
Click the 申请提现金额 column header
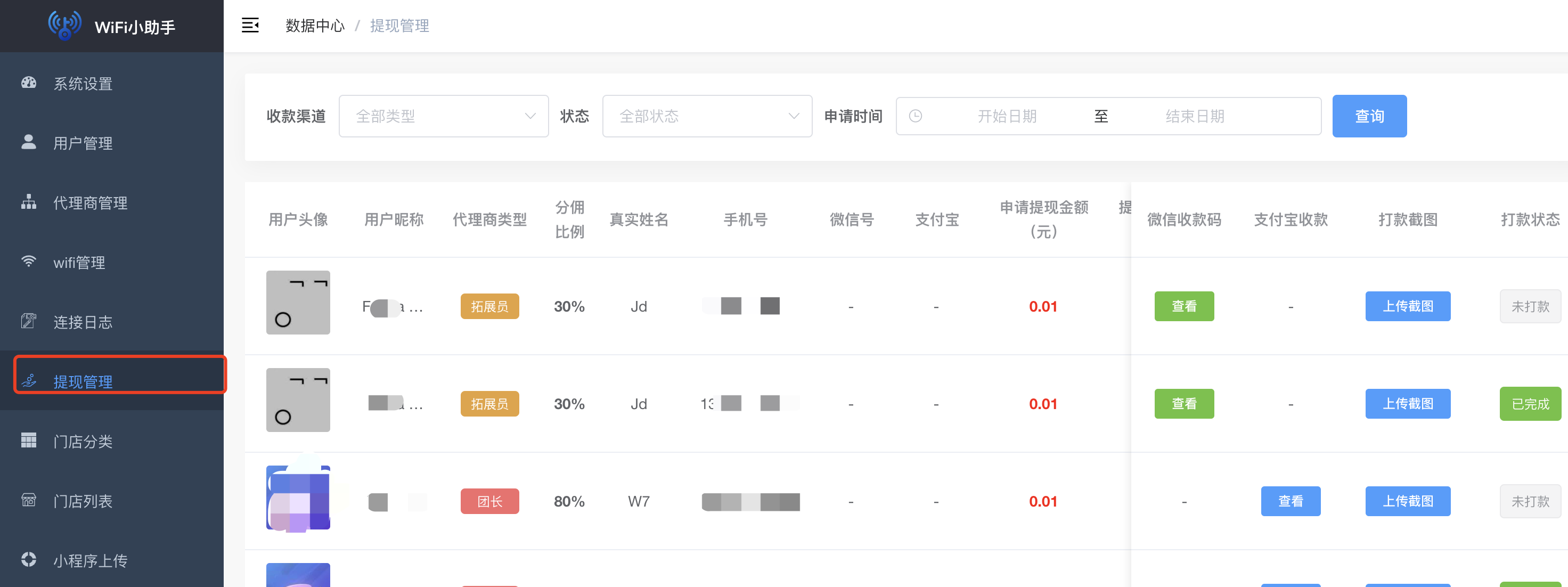pyautogui.click(x=1043, y=219)
